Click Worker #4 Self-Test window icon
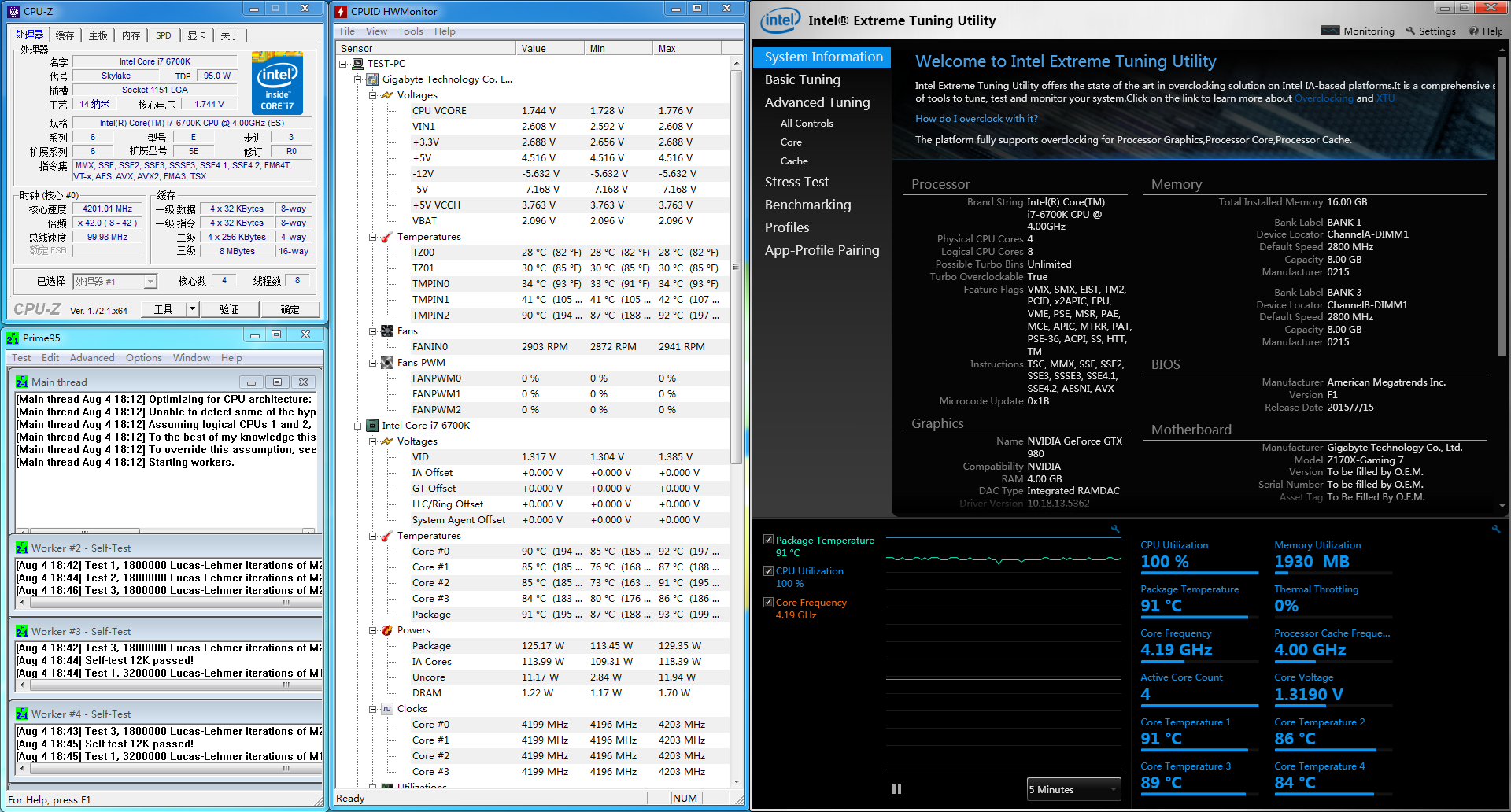 coord(22,714)
